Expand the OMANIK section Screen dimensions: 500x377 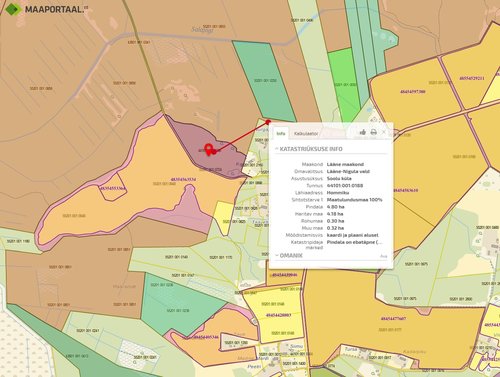point(289,255)
